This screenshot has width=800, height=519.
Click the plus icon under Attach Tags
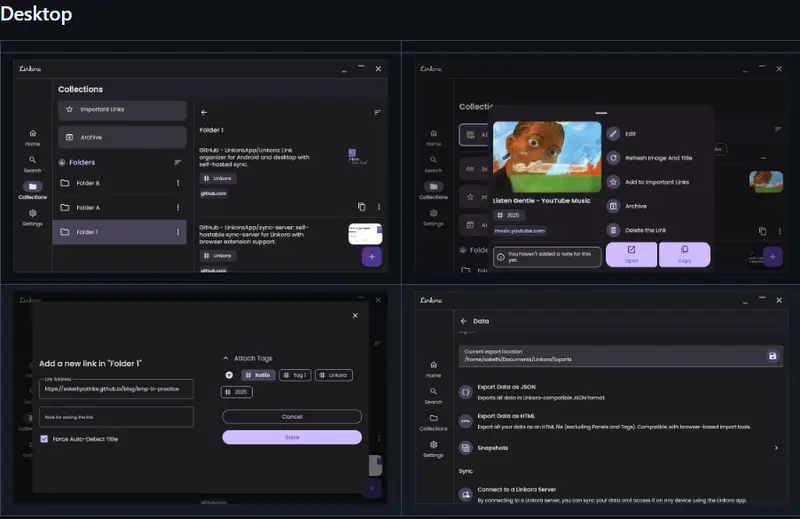click(229, 375)
